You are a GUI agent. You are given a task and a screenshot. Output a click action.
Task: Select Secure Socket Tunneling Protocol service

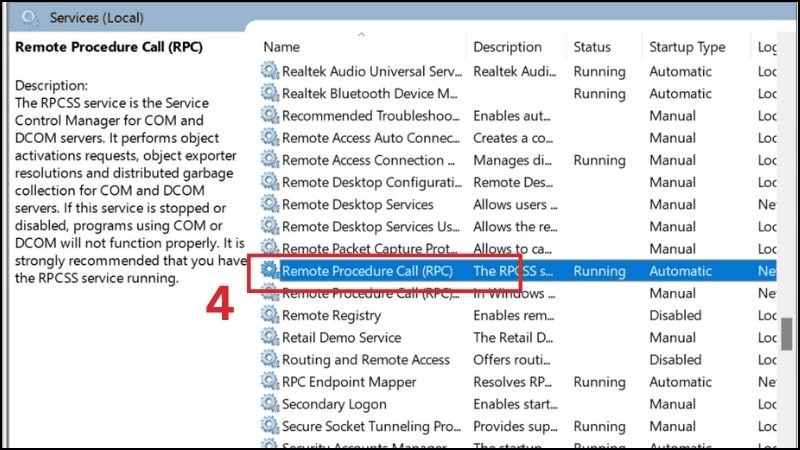(x=370, y=426)
